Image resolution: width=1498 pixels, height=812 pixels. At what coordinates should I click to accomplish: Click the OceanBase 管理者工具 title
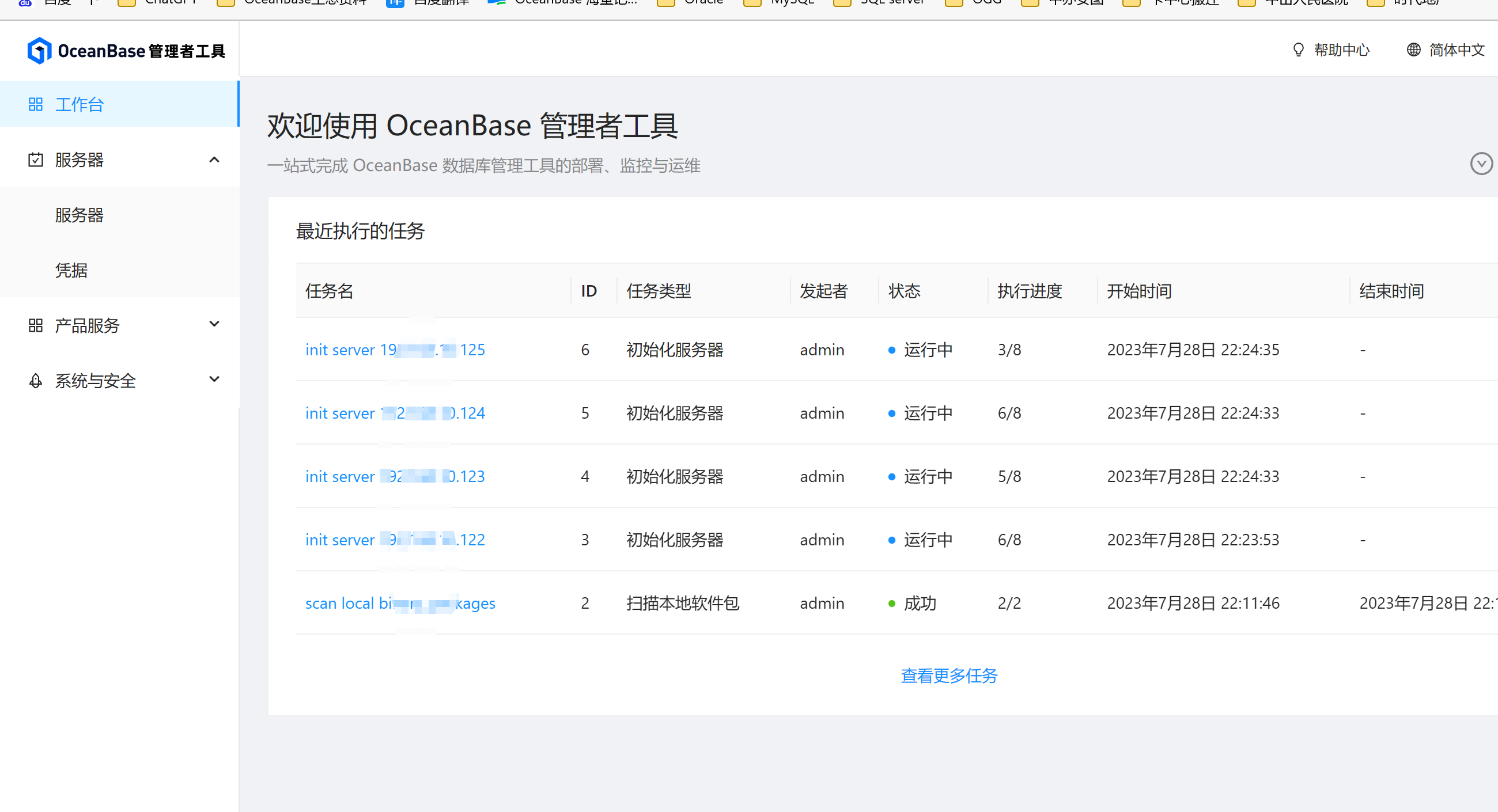coord(141,51)
